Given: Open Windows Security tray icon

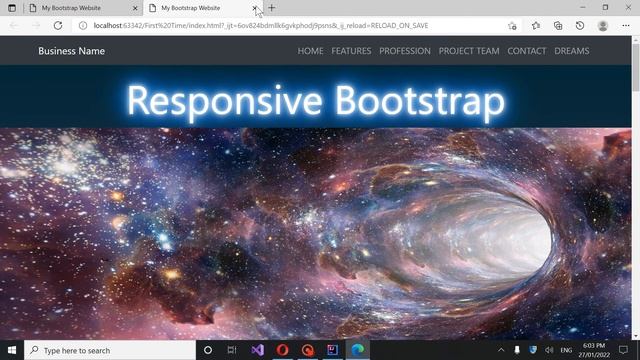Looking at the screenshot, I should (533, 350).
